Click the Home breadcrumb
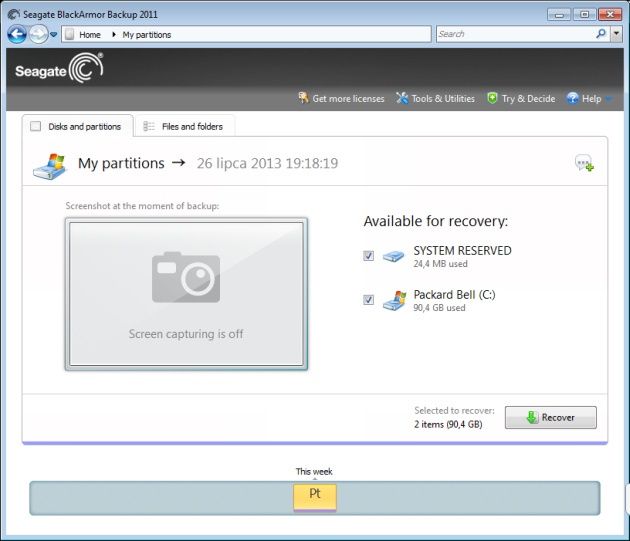The height and width of the screenshot is (541, 630). click(x=90, y=35)
